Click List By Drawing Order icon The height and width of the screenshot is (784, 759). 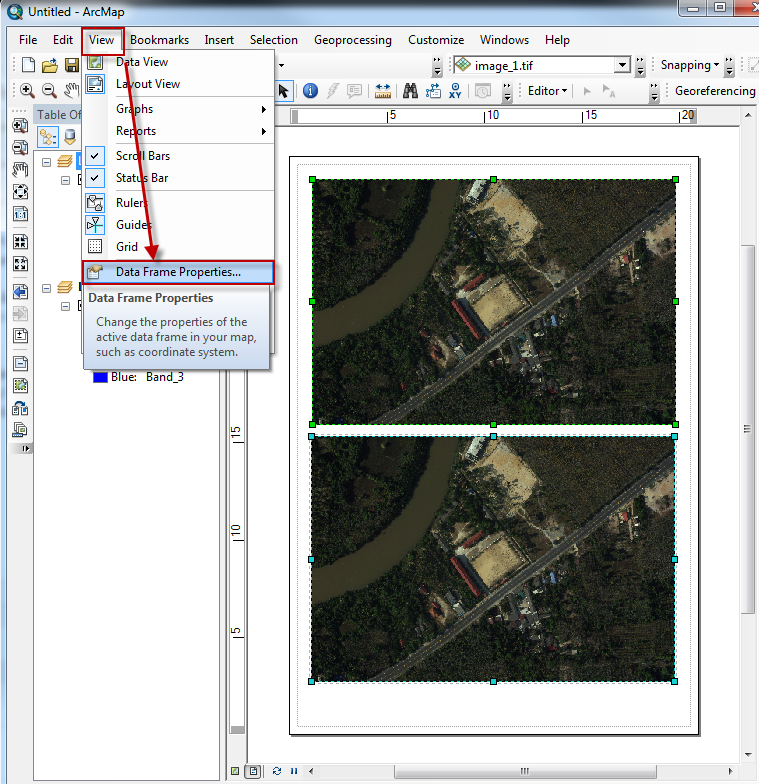point(48,136)
